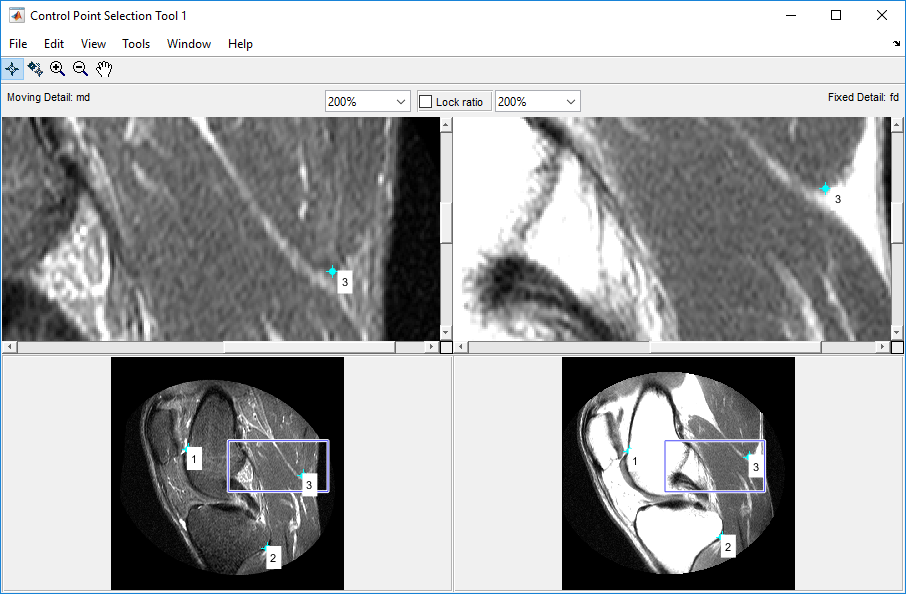
Task: Click fixed detail vertical scrollbar down arrow
Action: pyautogui.click(x=897, y=333)
